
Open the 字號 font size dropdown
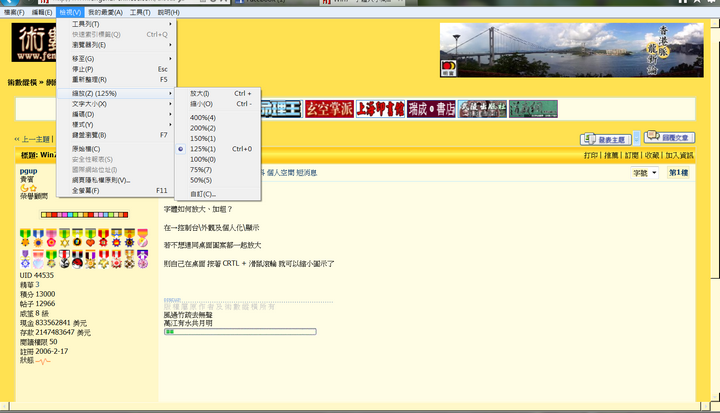coord(645,173)
